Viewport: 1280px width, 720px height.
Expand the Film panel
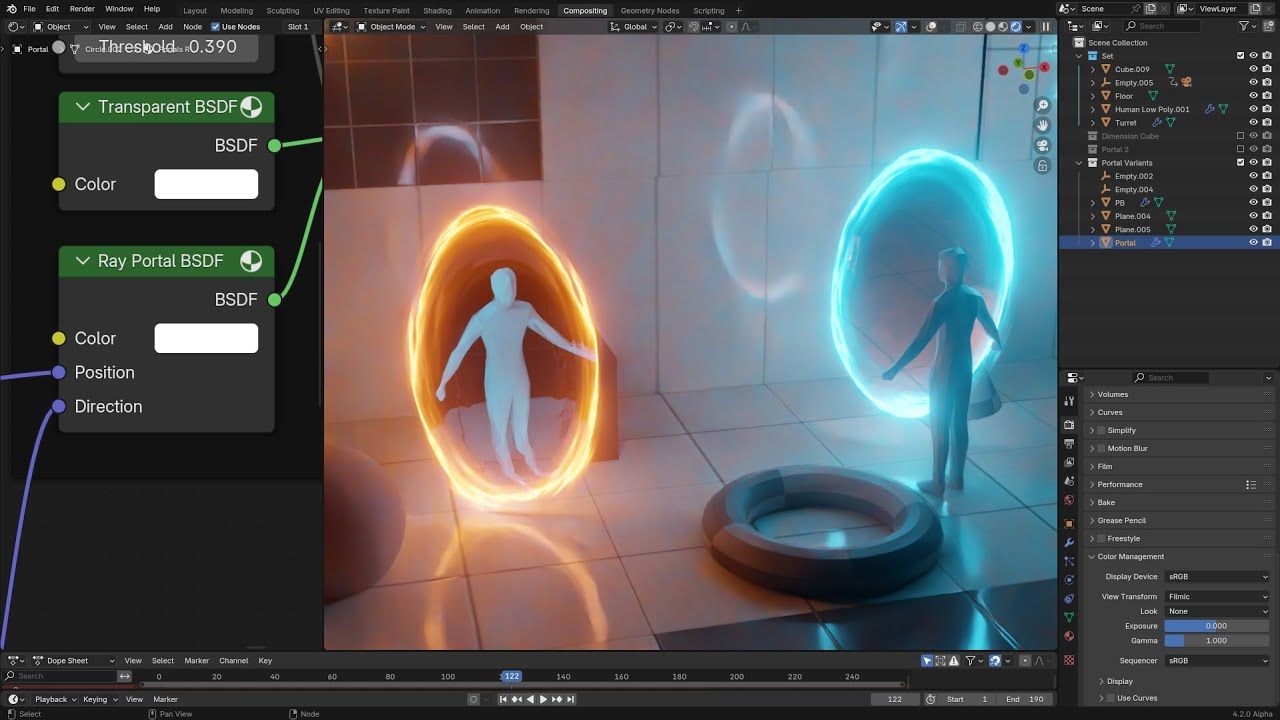pos(1091,466)
